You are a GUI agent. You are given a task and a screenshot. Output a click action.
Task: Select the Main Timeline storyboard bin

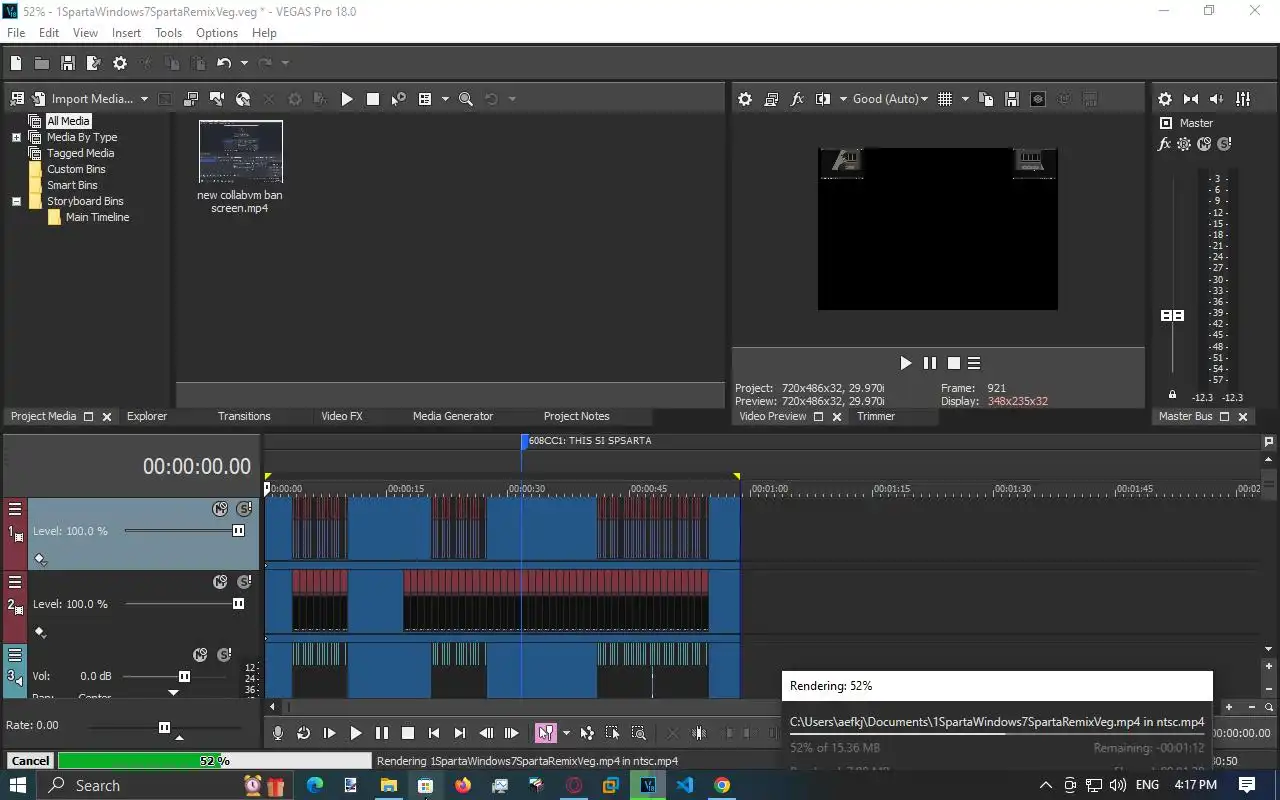coord(97,217)
